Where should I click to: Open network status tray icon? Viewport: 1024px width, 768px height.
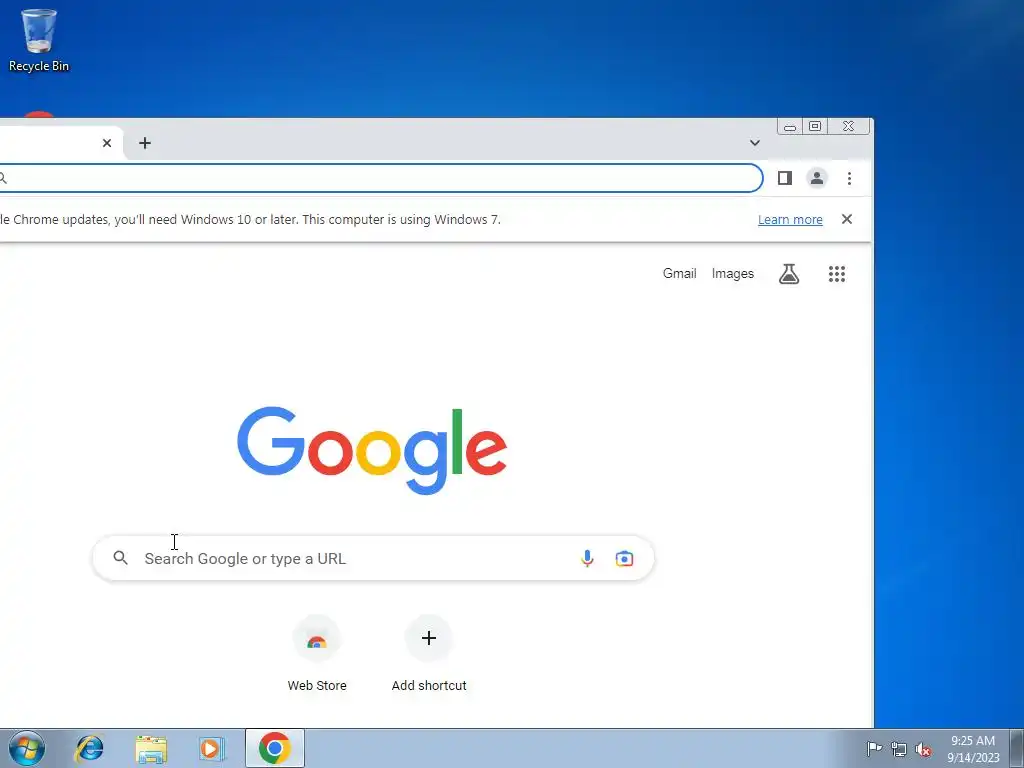point(899,750)
